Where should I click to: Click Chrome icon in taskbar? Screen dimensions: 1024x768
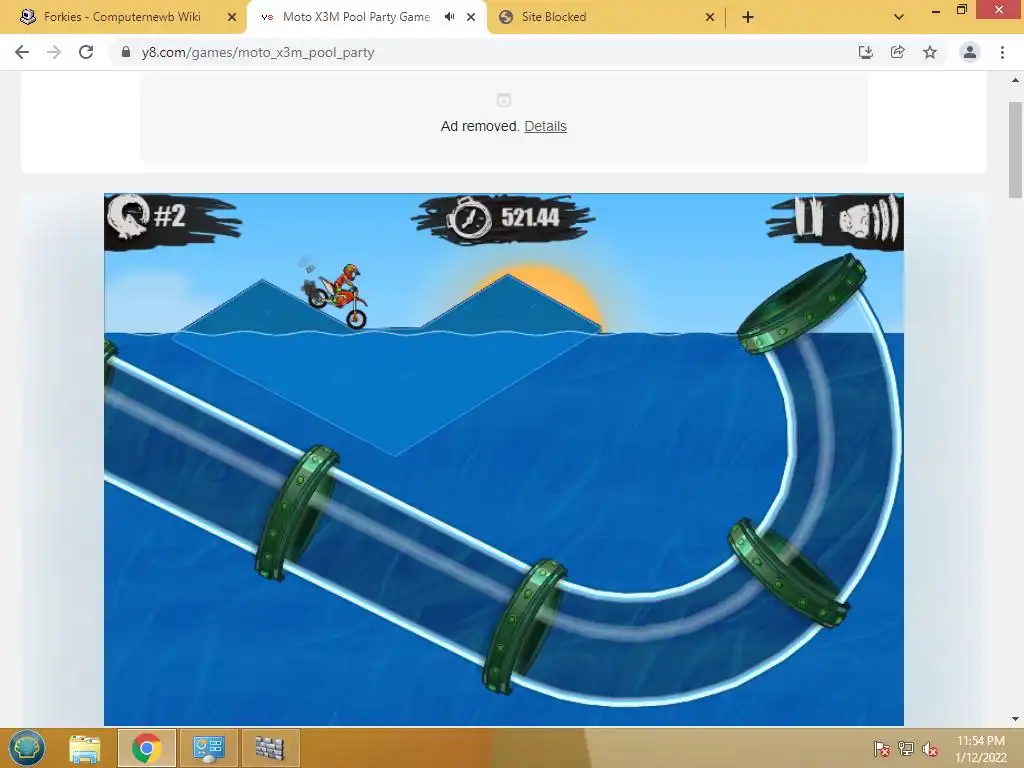[x=146, y=748]
